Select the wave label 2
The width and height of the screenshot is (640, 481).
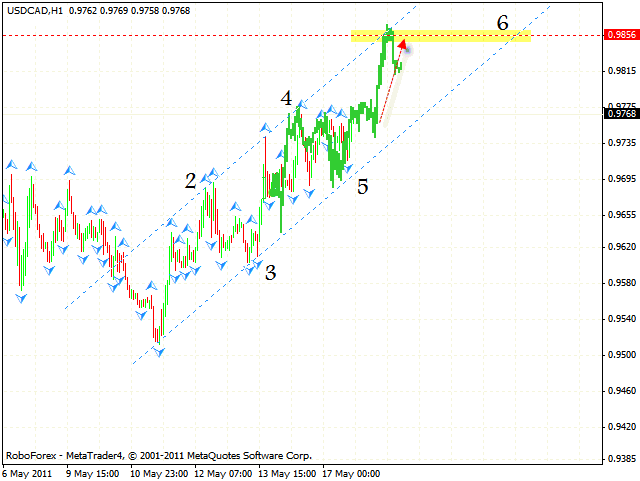(190, 181)
